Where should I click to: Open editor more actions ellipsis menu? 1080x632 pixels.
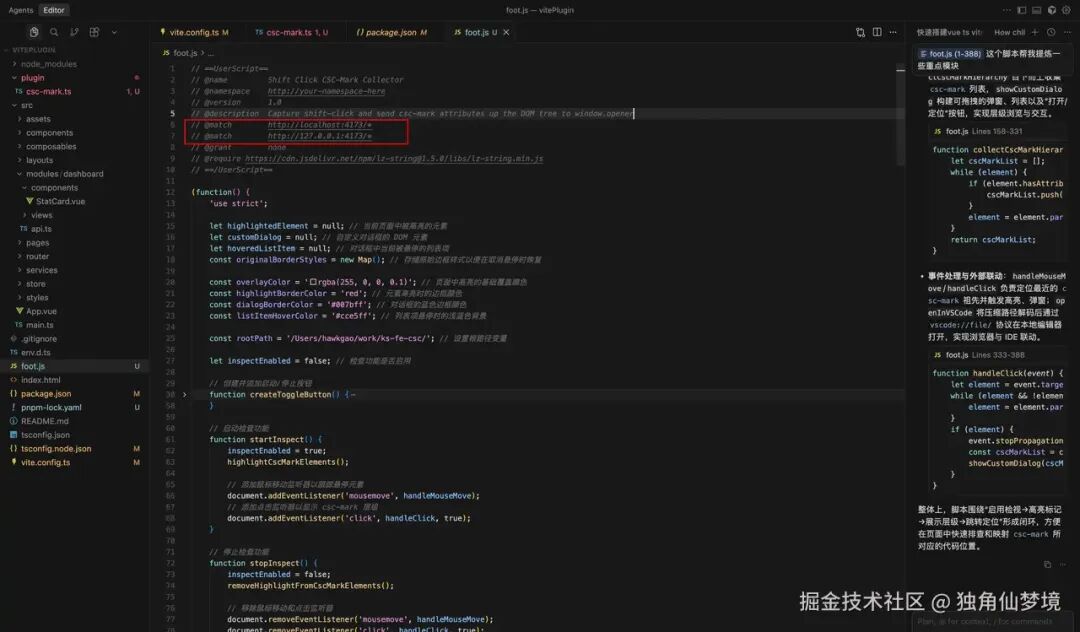[x=893, y=32]
